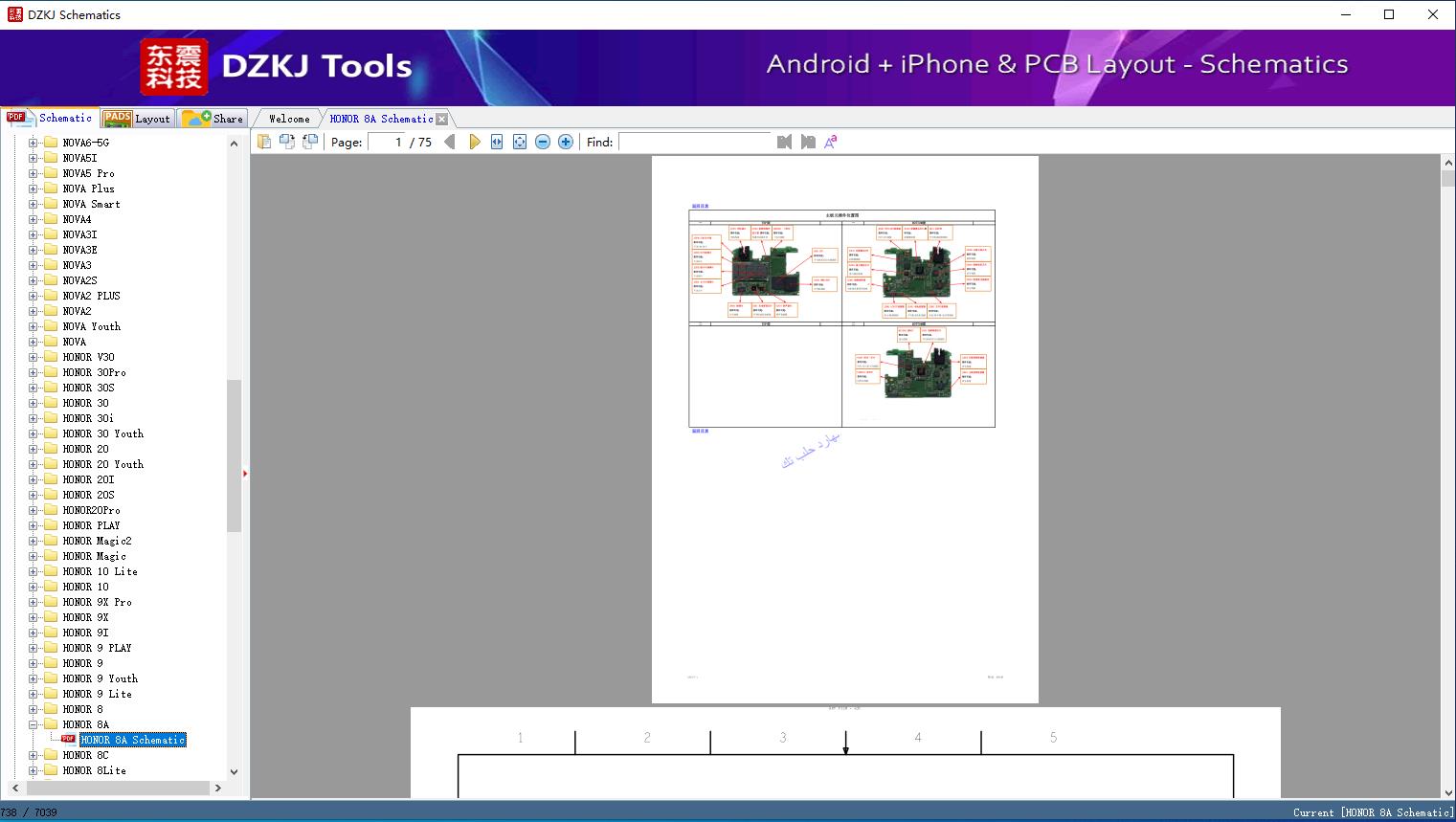Click folder icon of HONOR 10 Lite
The width and height of the screenshot is (1456, 822).
pos(51,571)
